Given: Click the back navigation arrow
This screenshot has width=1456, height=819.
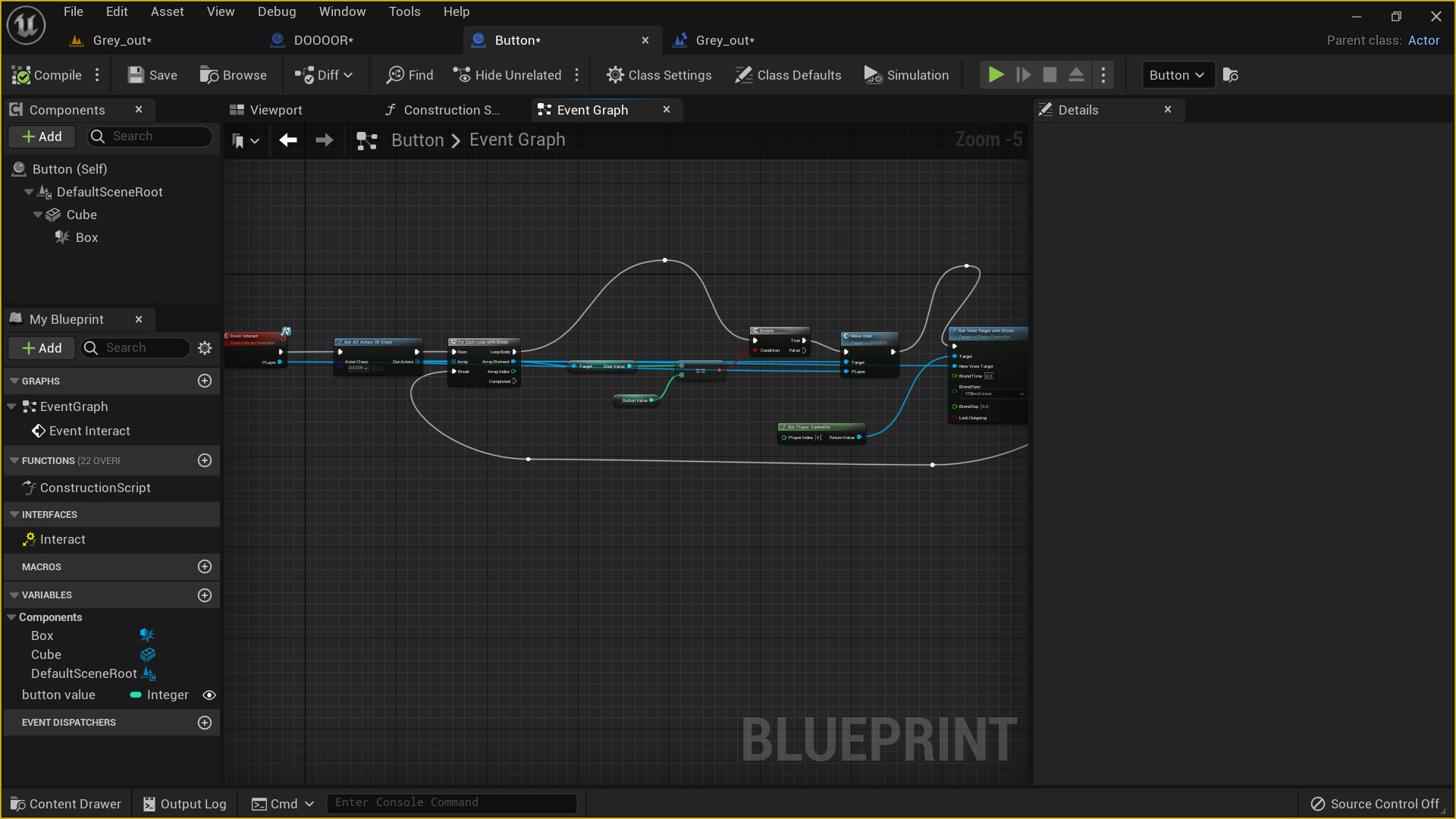Looking at the screenshot, I should tap(287, 140).
